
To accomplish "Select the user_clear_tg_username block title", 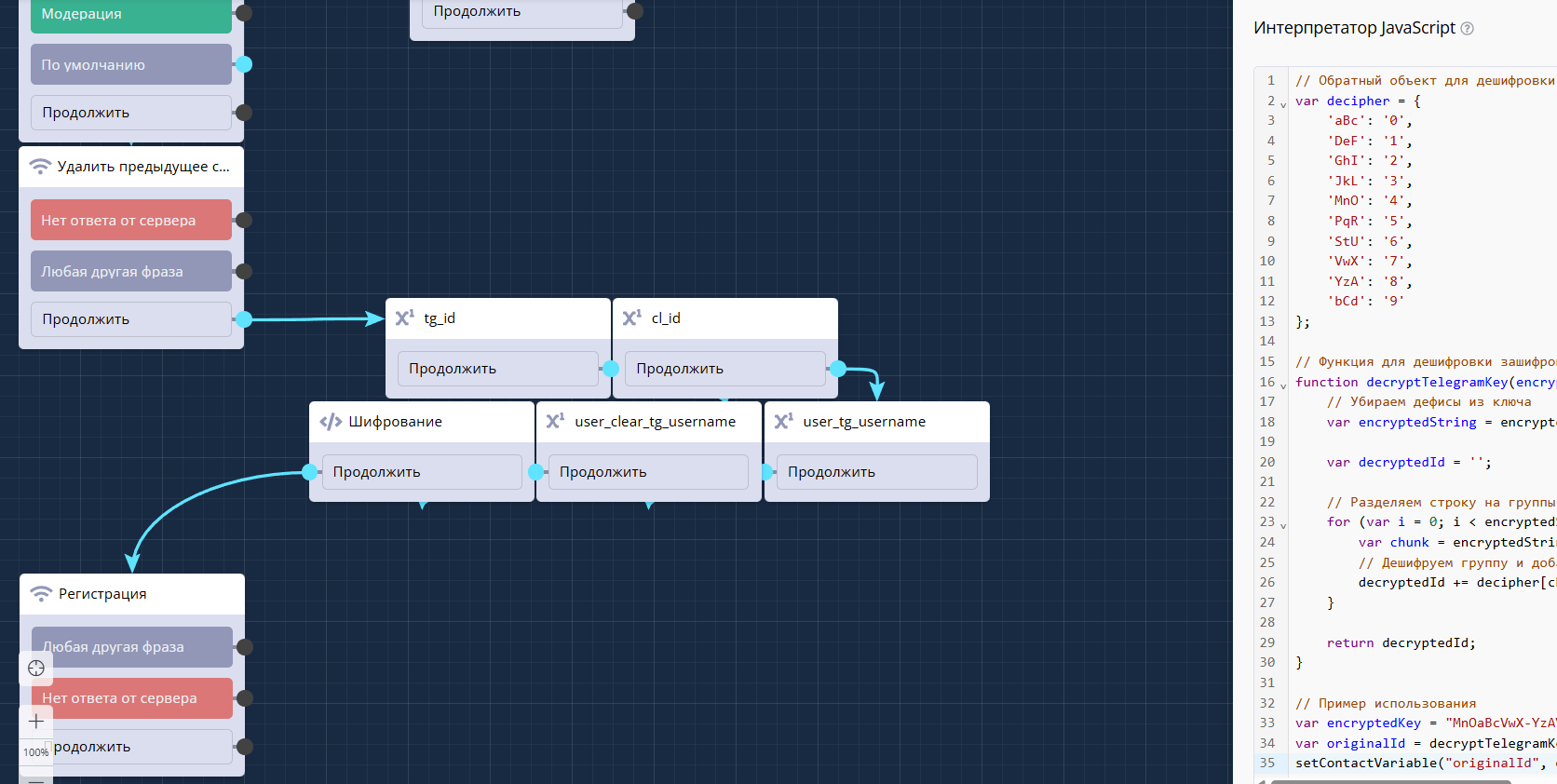I will click(x=655, y=422).
